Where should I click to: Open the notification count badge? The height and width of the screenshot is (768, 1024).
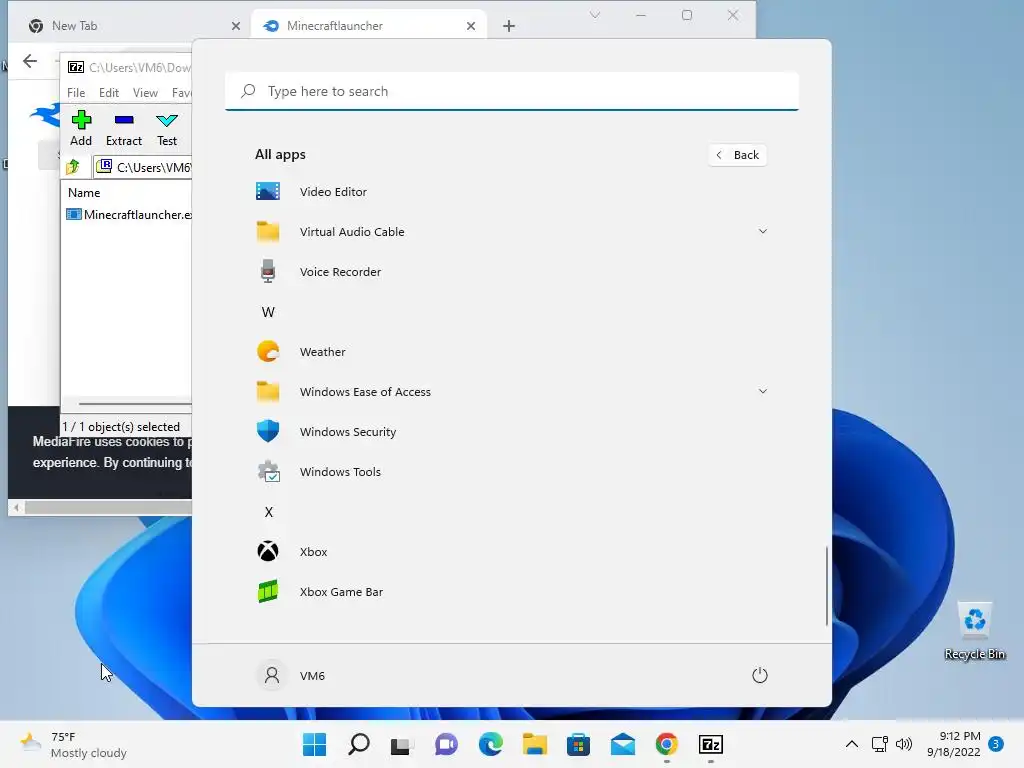[x=996, y=743]
